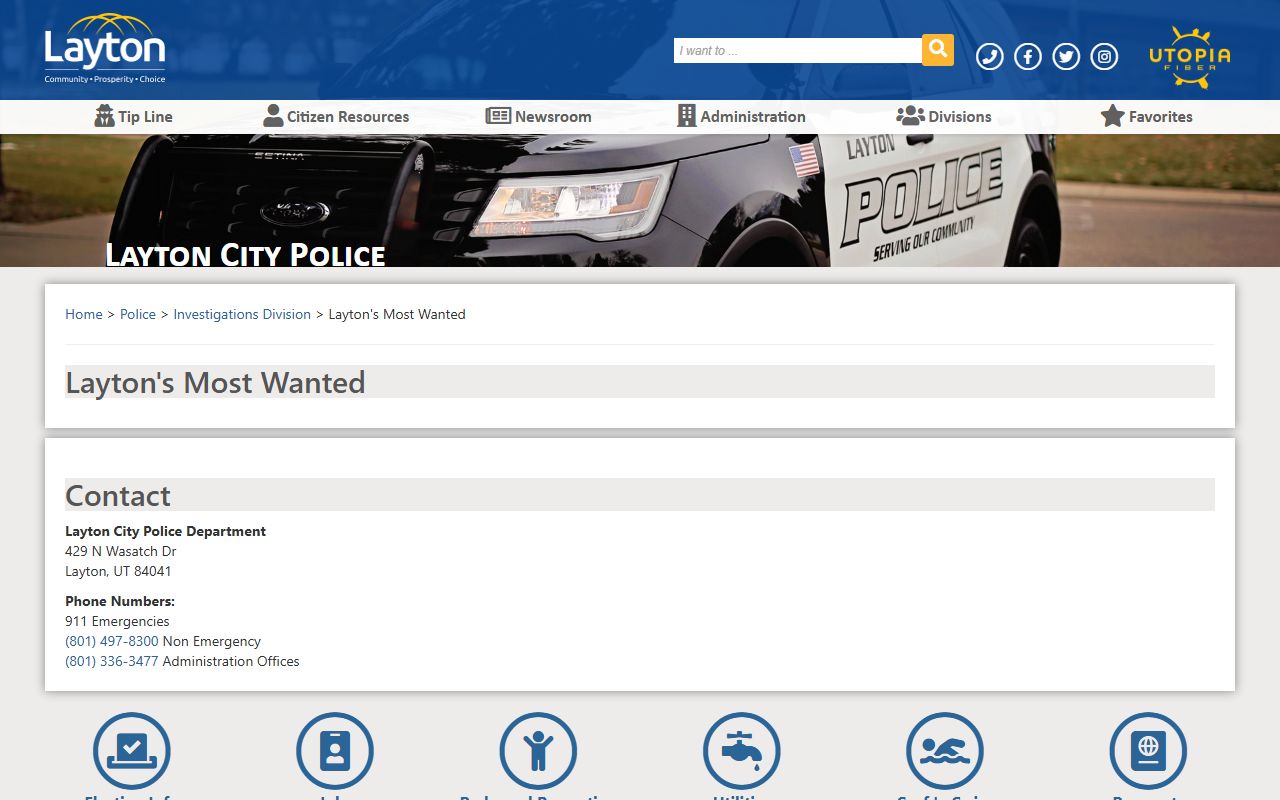Viewport: 1280px width, 800px height.
Task: Click the Favorites star icon
Action: (x=1113, y=116)
